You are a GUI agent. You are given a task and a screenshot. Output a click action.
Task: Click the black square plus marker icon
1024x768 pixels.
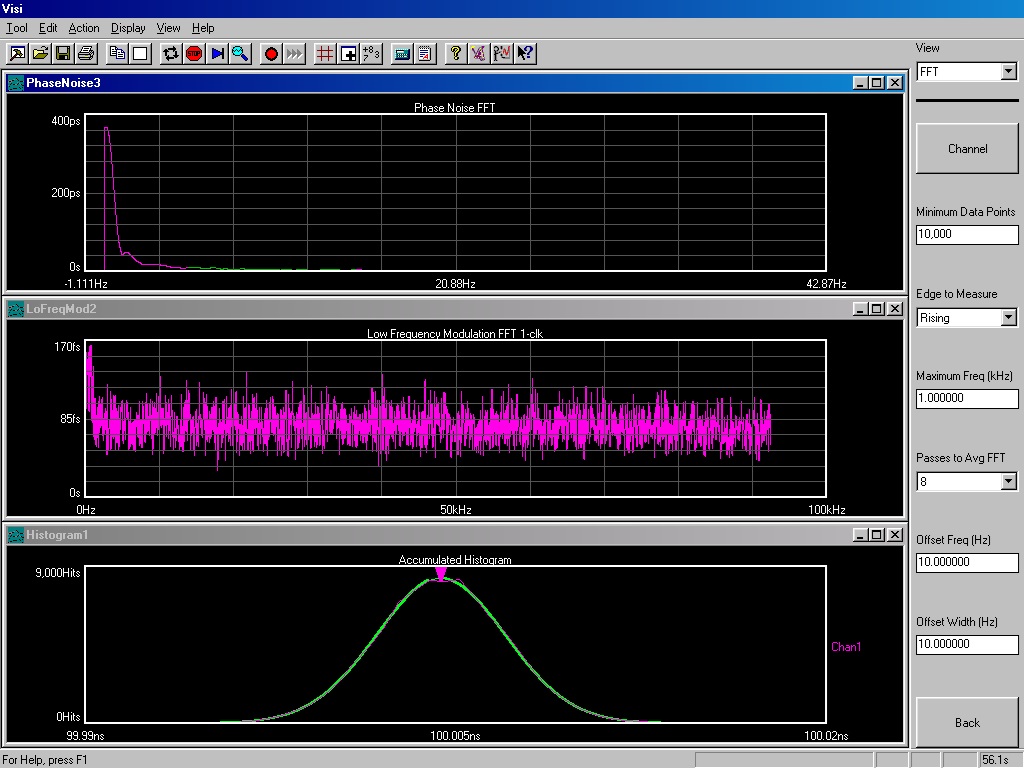[x=349, y=54]
